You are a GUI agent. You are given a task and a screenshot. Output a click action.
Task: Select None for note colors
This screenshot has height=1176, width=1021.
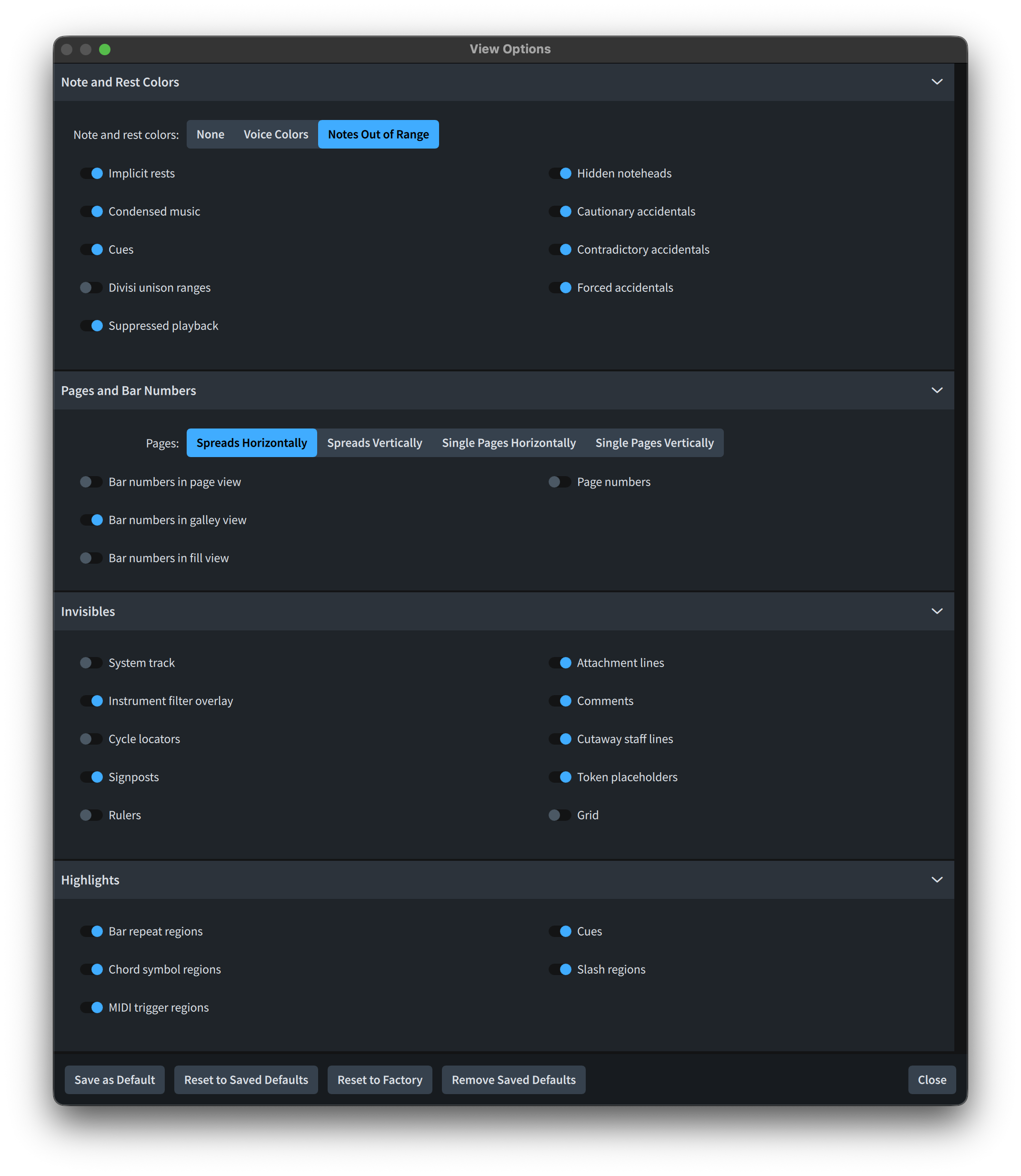(210, 134)
